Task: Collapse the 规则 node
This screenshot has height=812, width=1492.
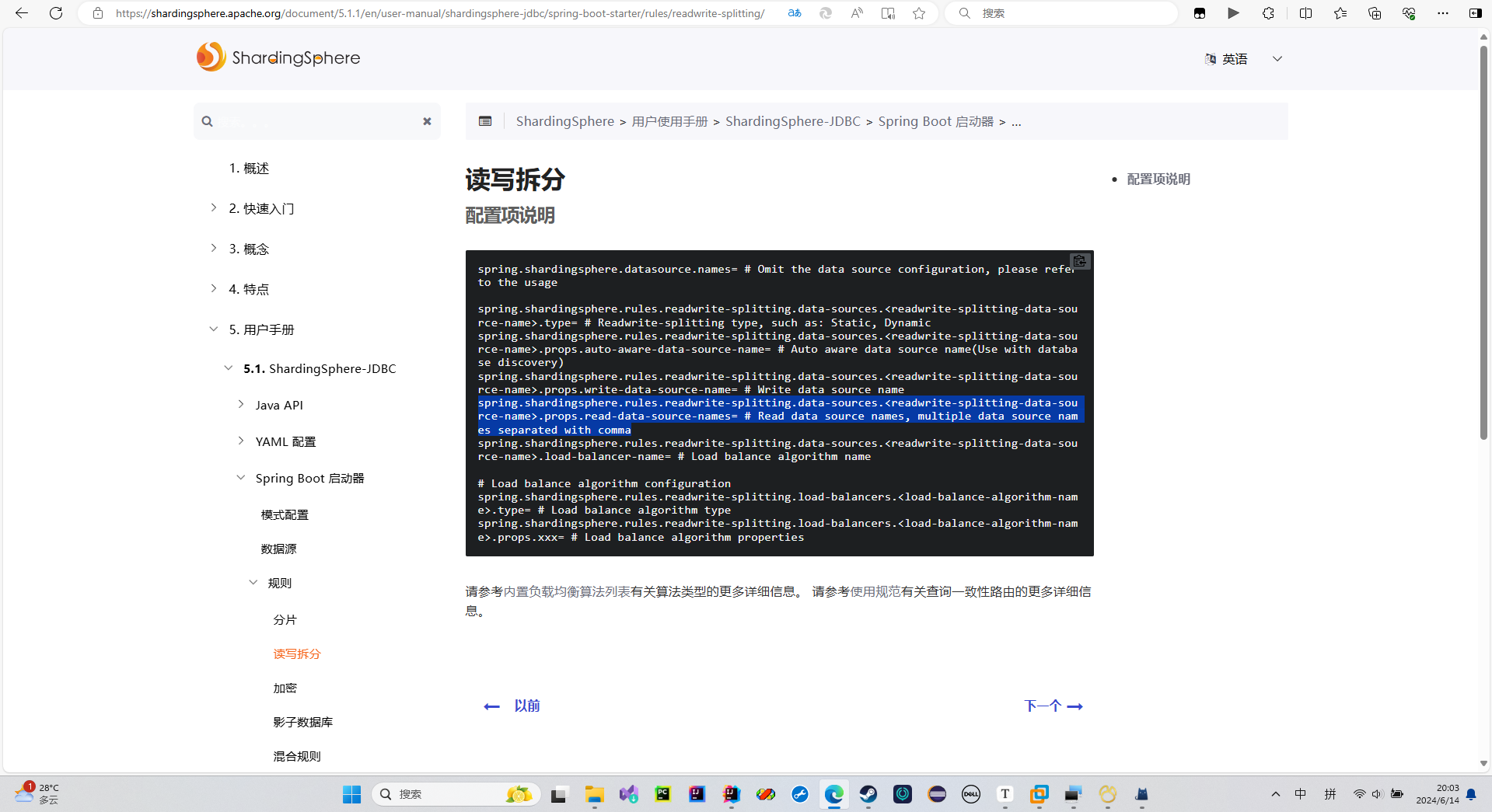Action: (x=253, y=582)
